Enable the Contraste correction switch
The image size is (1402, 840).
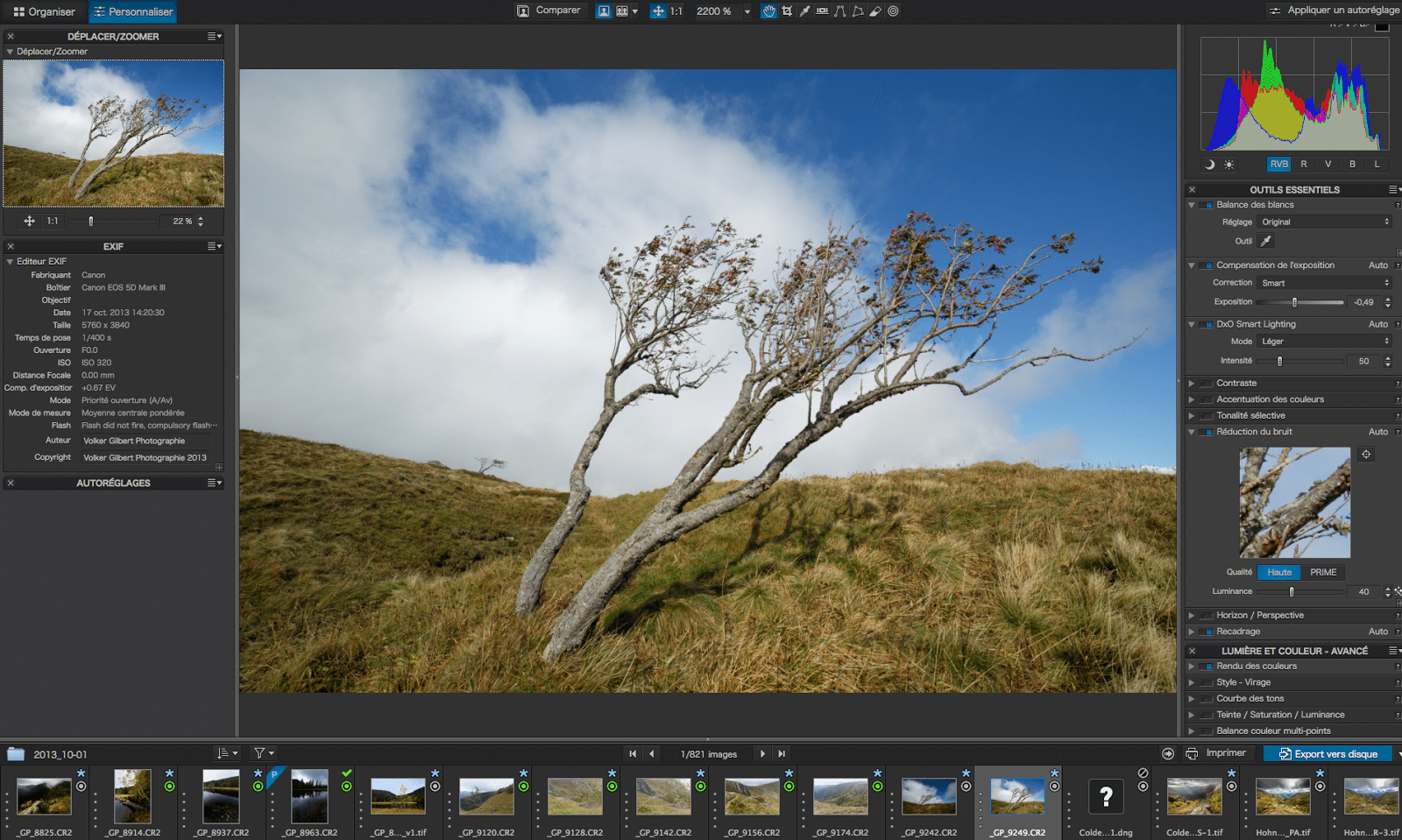1207,384
